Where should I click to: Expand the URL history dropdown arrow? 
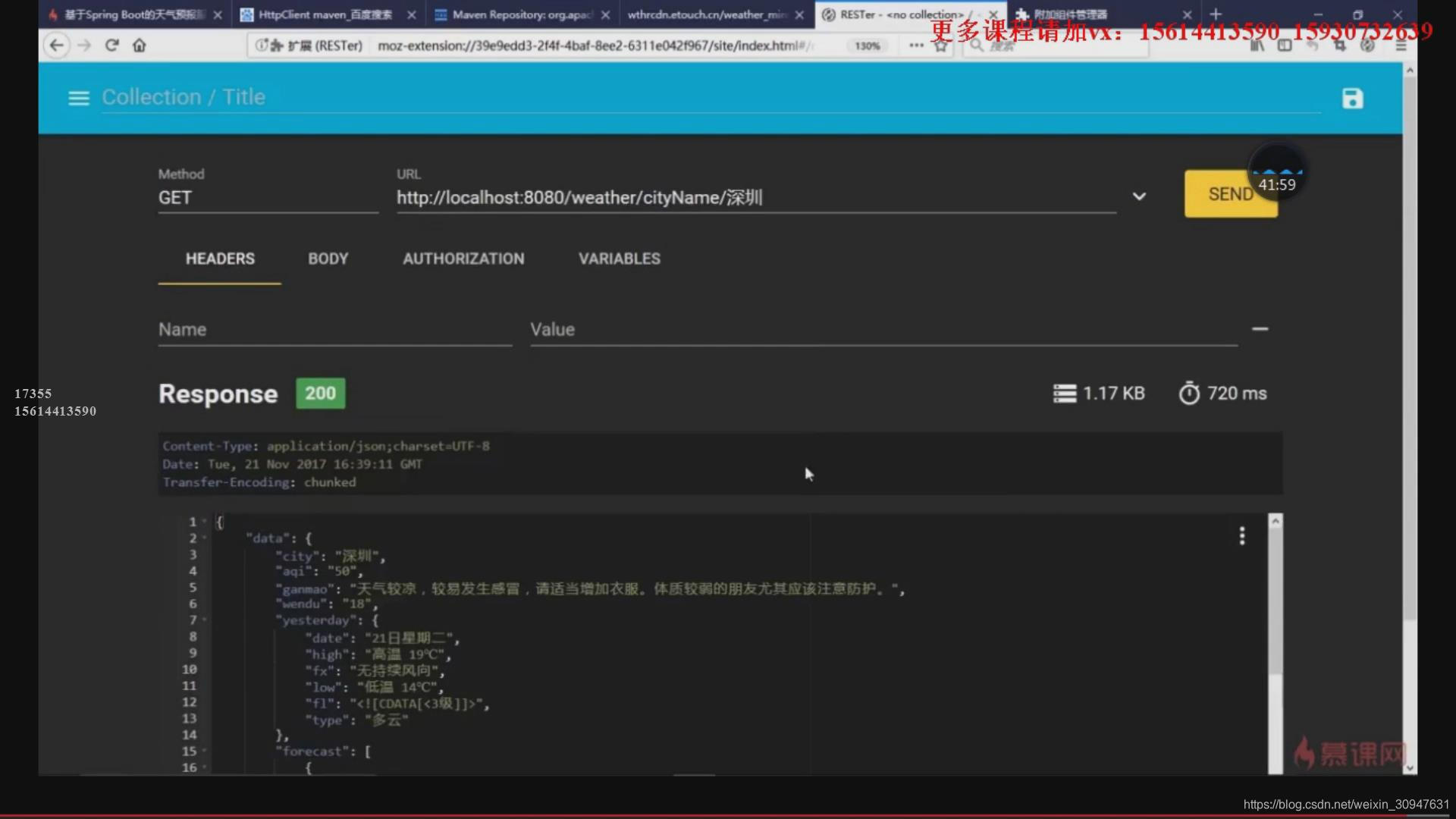click(1138, 196)
